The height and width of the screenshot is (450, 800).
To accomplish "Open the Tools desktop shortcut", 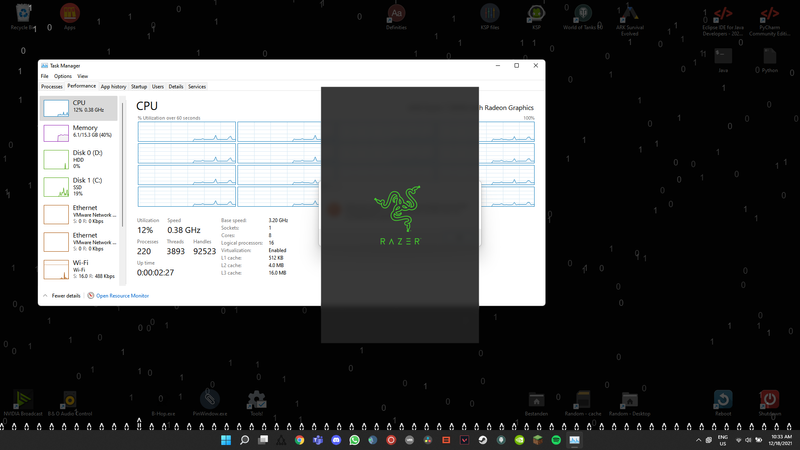I will (257, 403).
